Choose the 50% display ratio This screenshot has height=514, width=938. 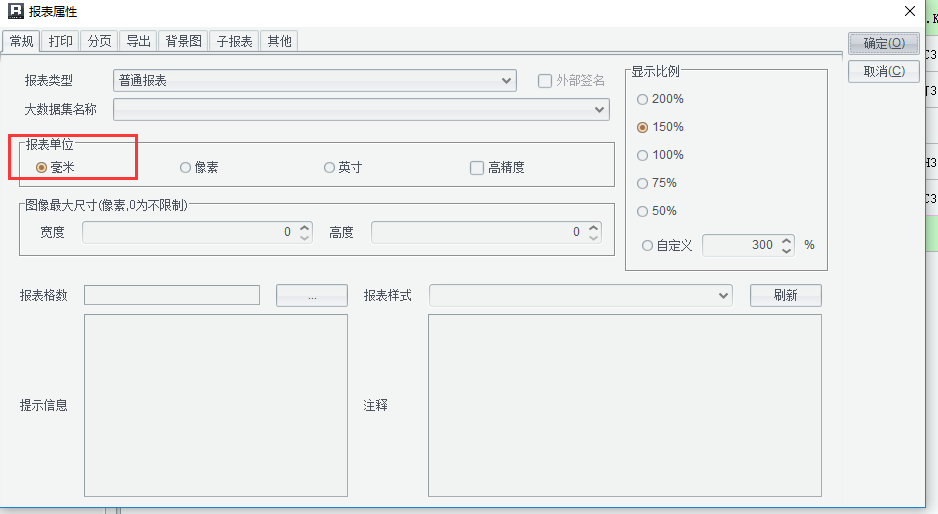(x=642, y=211)
